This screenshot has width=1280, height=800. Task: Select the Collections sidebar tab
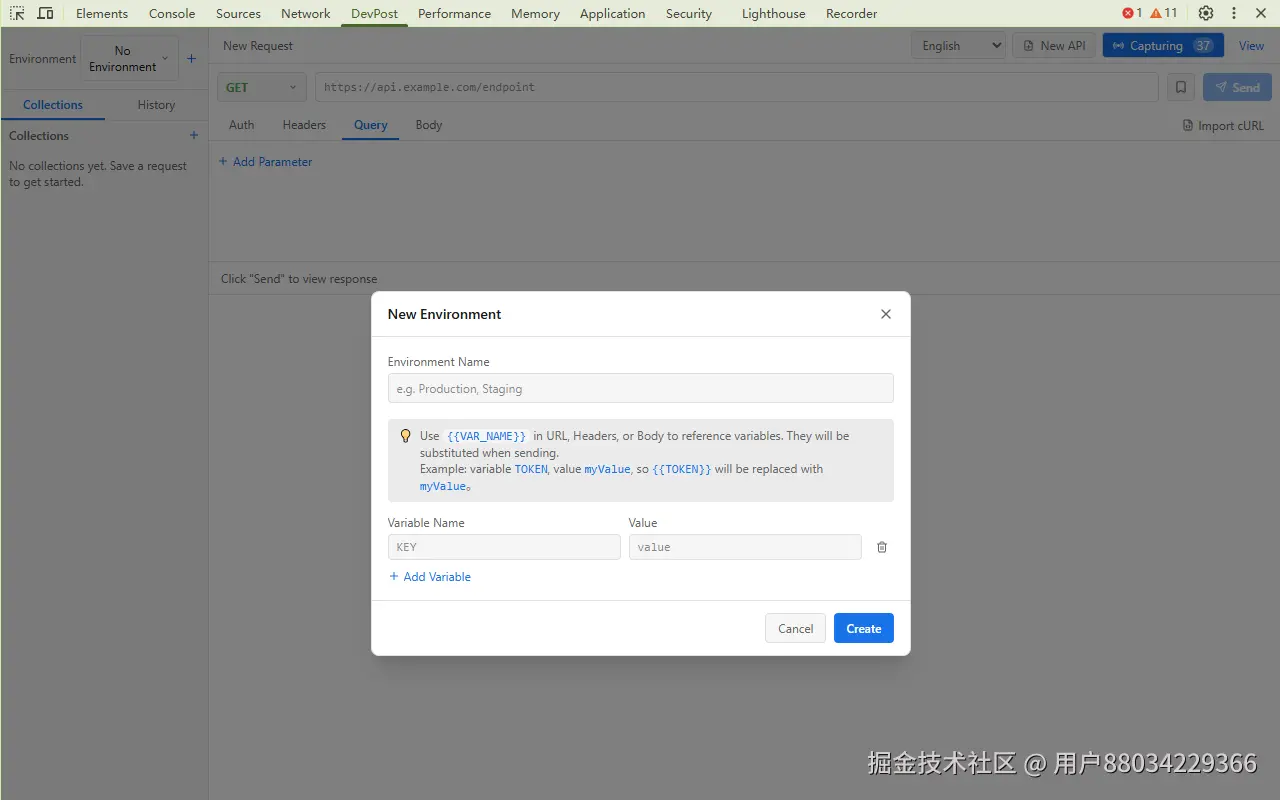click(53, 105)
